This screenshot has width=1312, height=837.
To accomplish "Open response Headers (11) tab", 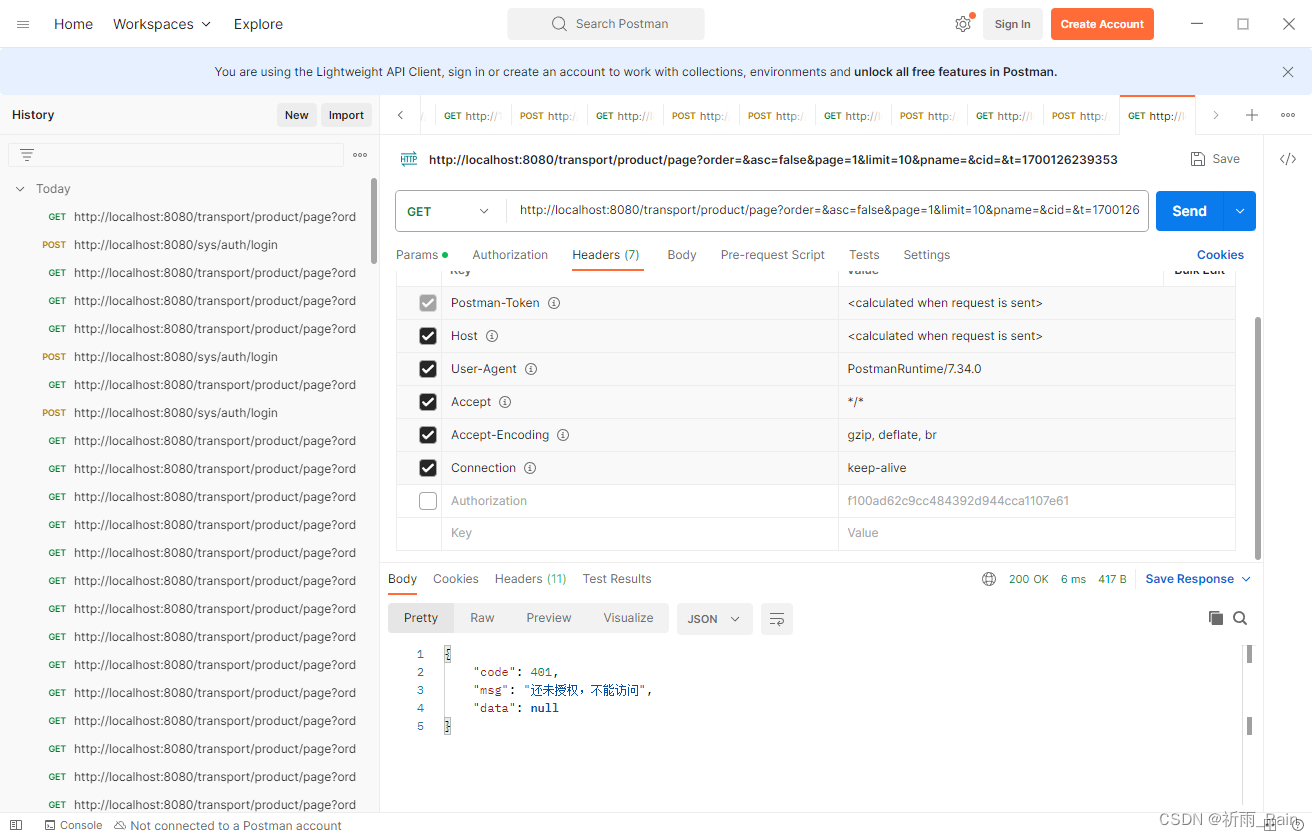I will [531, 579].
